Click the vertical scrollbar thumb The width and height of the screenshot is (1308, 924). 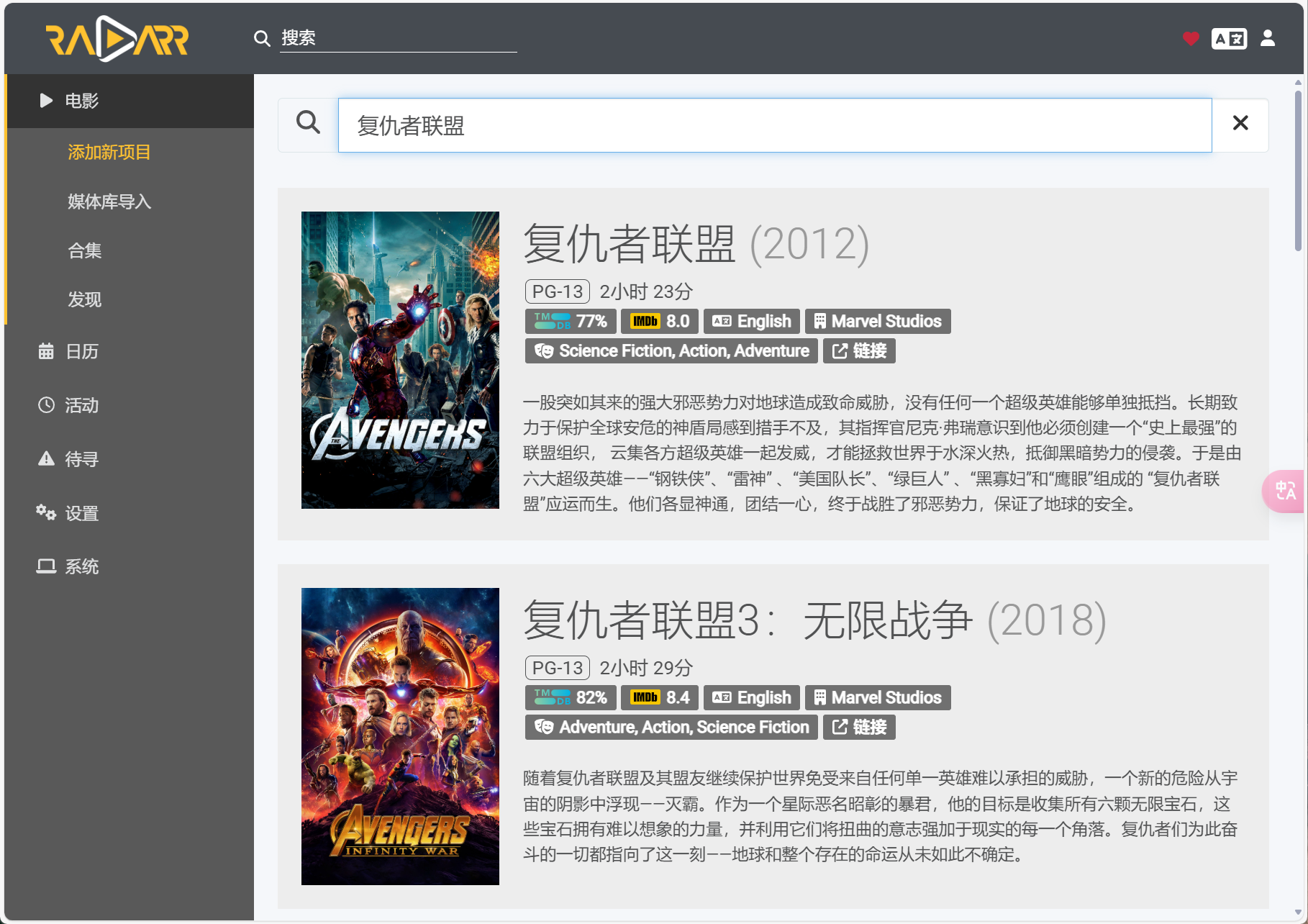[1298, 171]
